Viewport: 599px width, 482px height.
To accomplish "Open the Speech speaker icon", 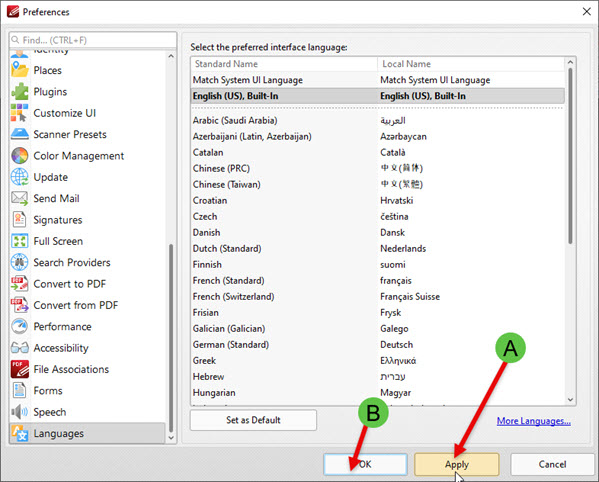I will [19, 412].
